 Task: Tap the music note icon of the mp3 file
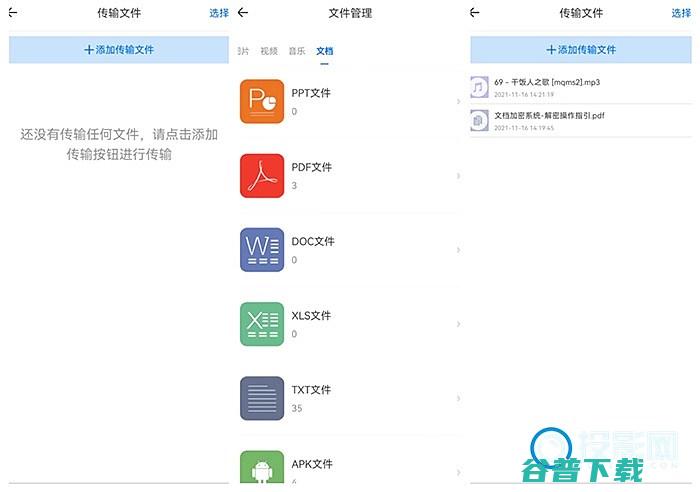479,87
